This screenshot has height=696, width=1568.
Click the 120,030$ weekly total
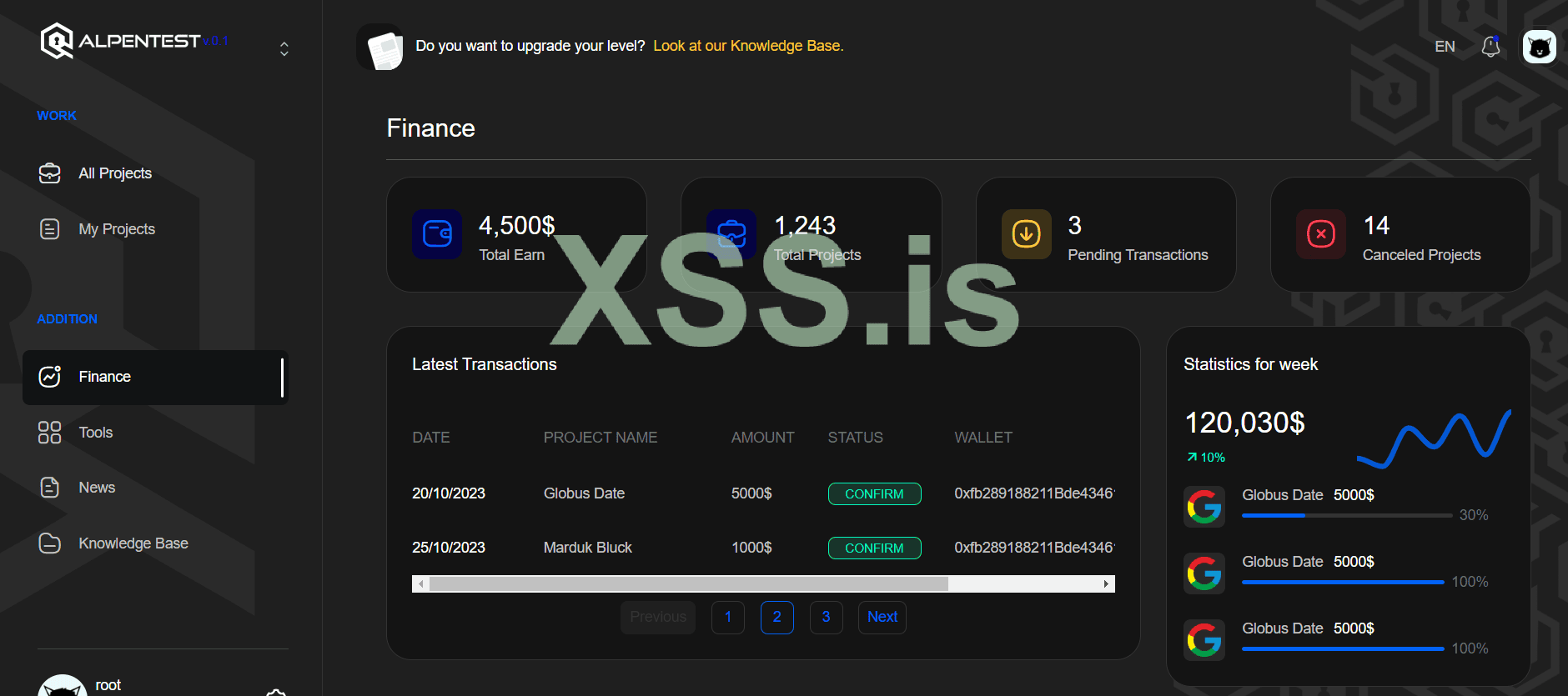(1245, 423)
